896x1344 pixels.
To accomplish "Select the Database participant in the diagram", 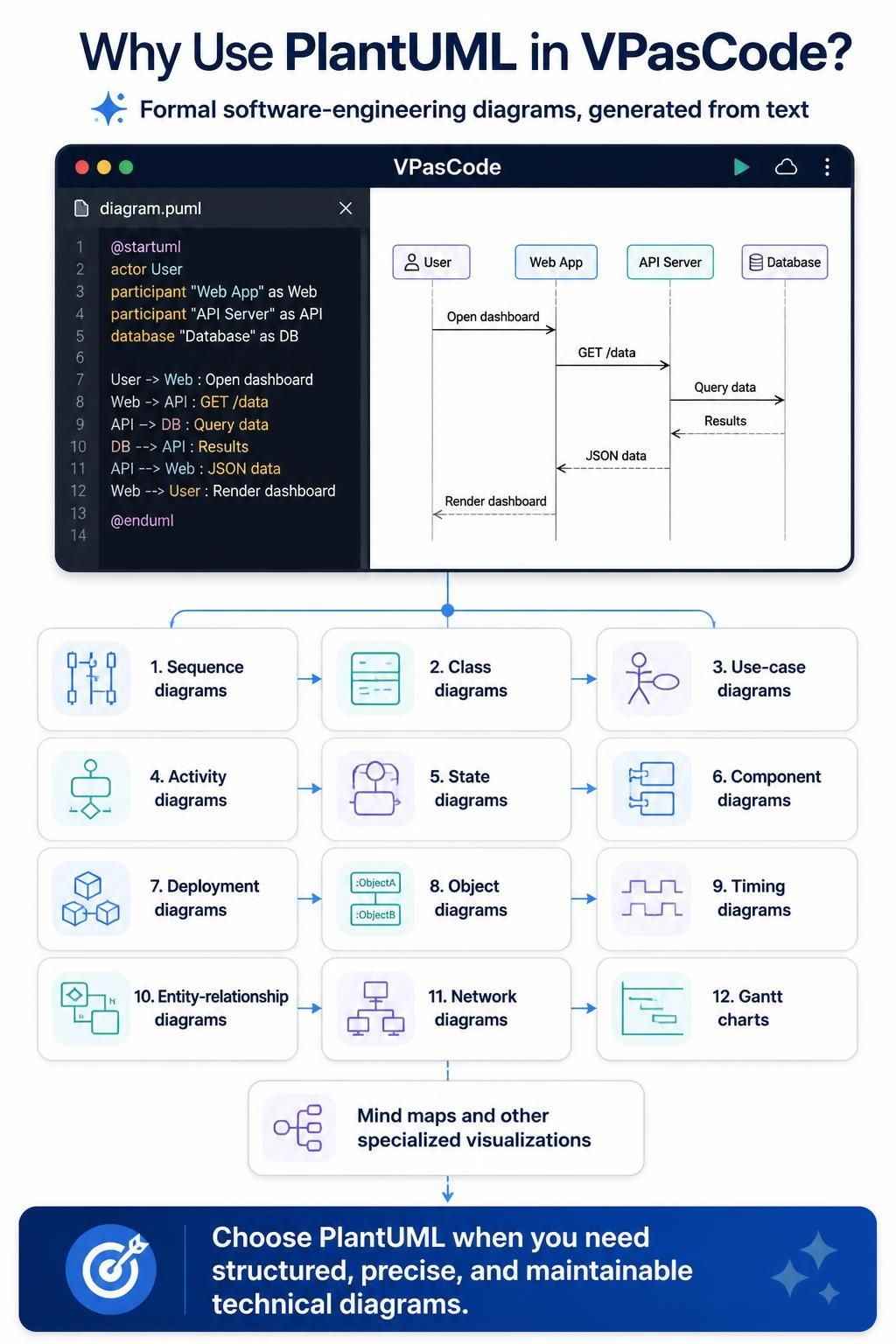I will click(x=785, y=262).
